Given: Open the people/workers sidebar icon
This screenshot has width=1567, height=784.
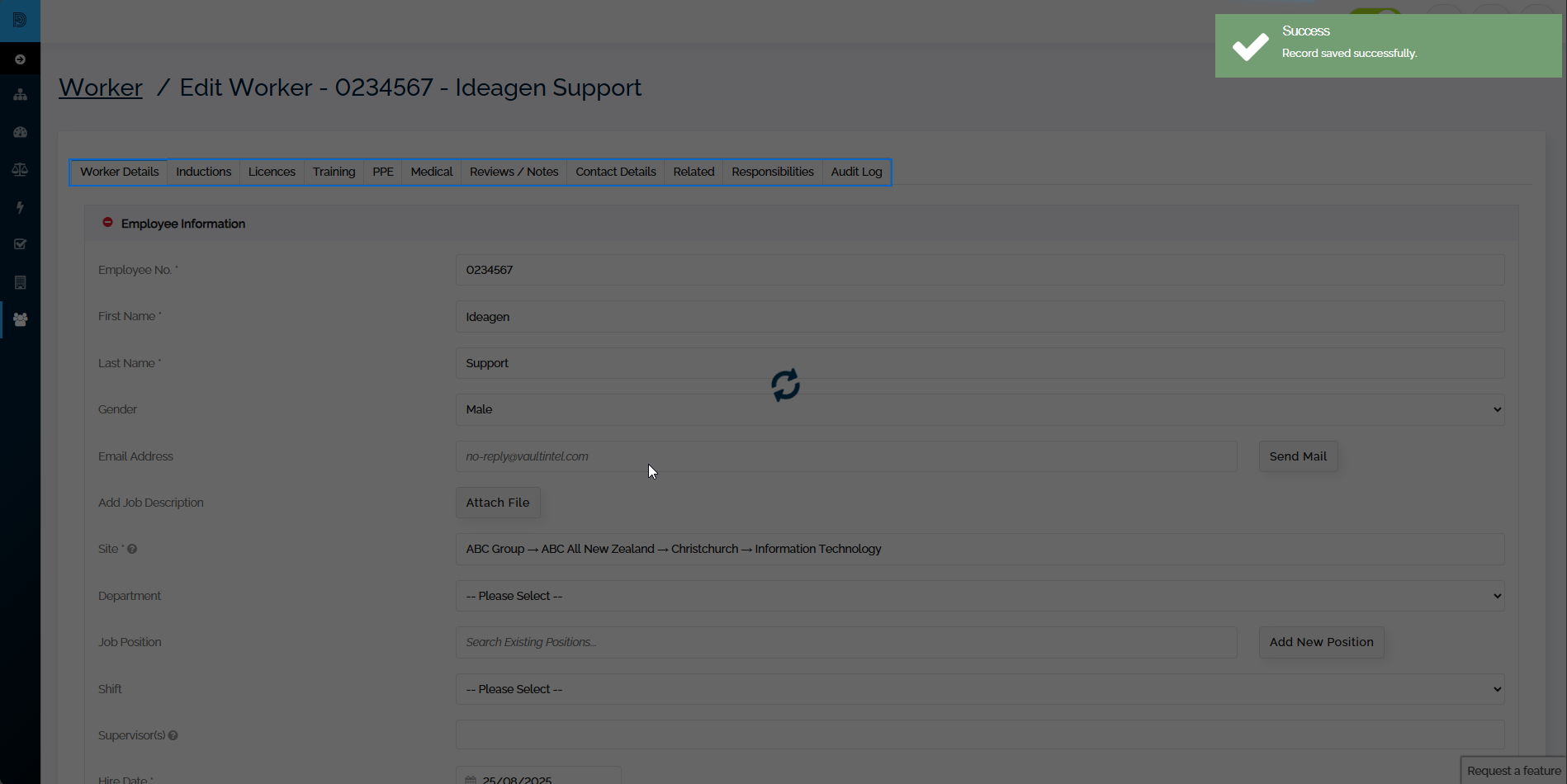Looking at the screenshot, I should pos(20,319).
